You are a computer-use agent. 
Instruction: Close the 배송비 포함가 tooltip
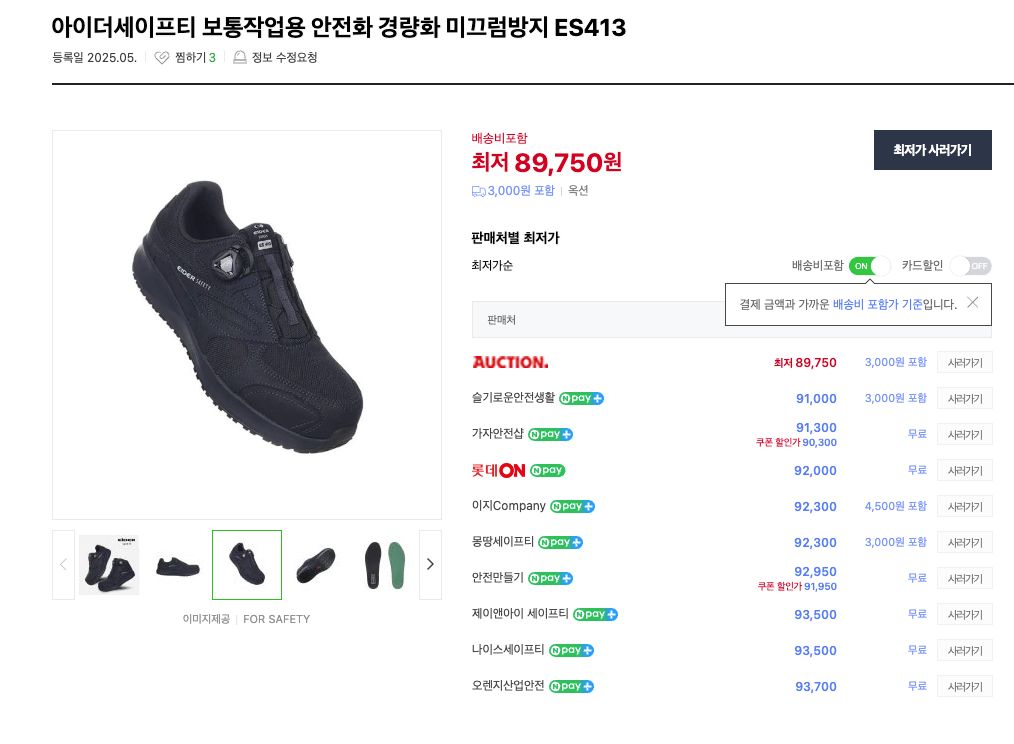972,302
